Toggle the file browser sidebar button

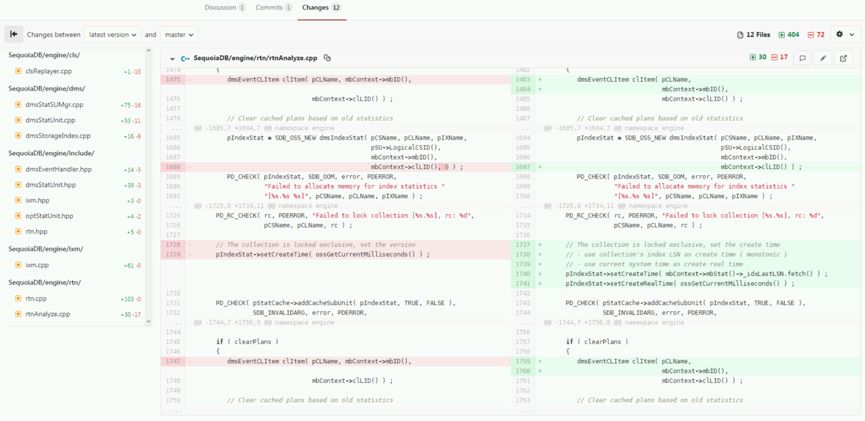coord(14,34)
